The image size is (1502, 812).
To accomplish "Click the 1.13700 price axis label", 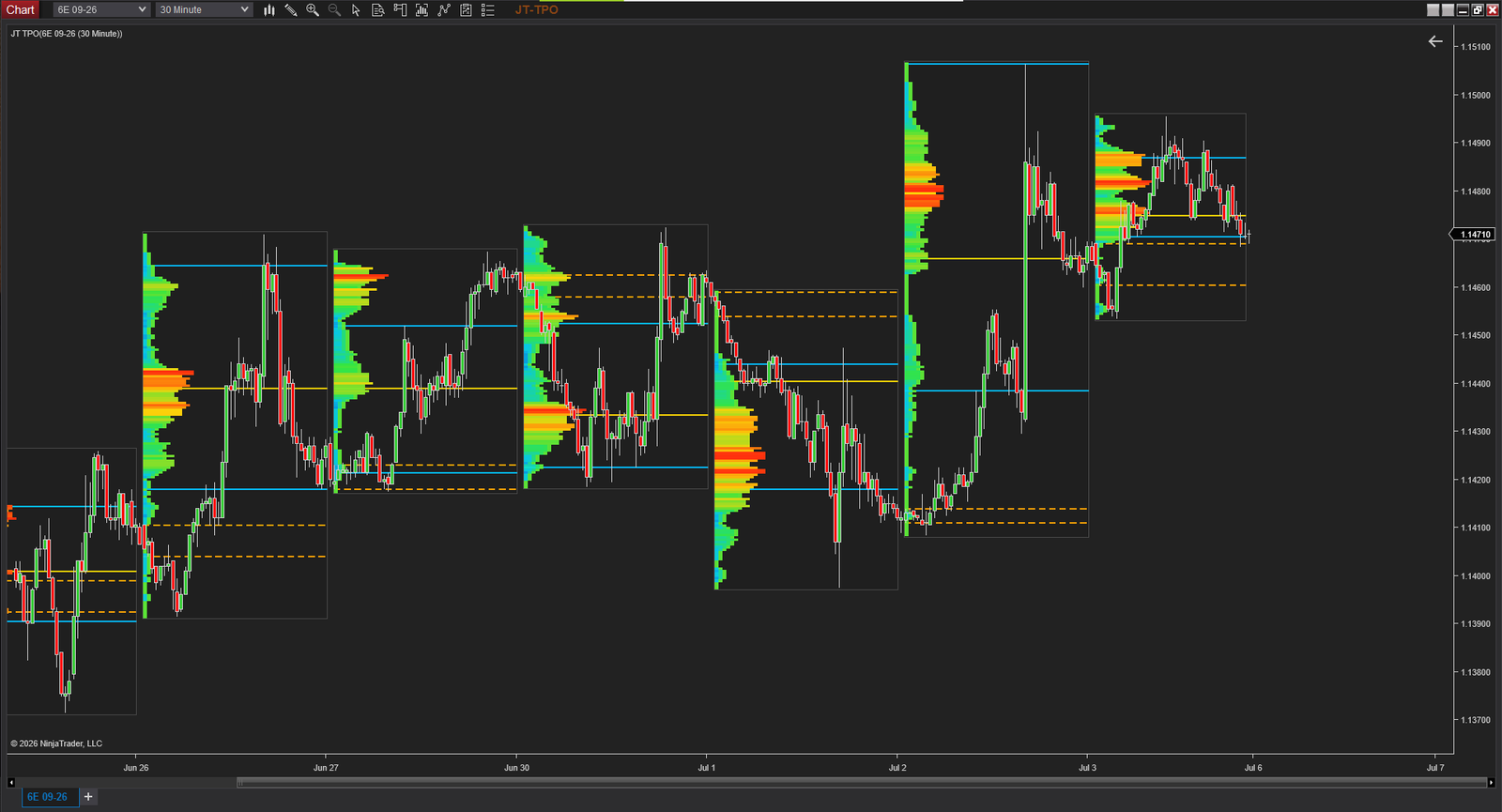I will click(1475, 720).
